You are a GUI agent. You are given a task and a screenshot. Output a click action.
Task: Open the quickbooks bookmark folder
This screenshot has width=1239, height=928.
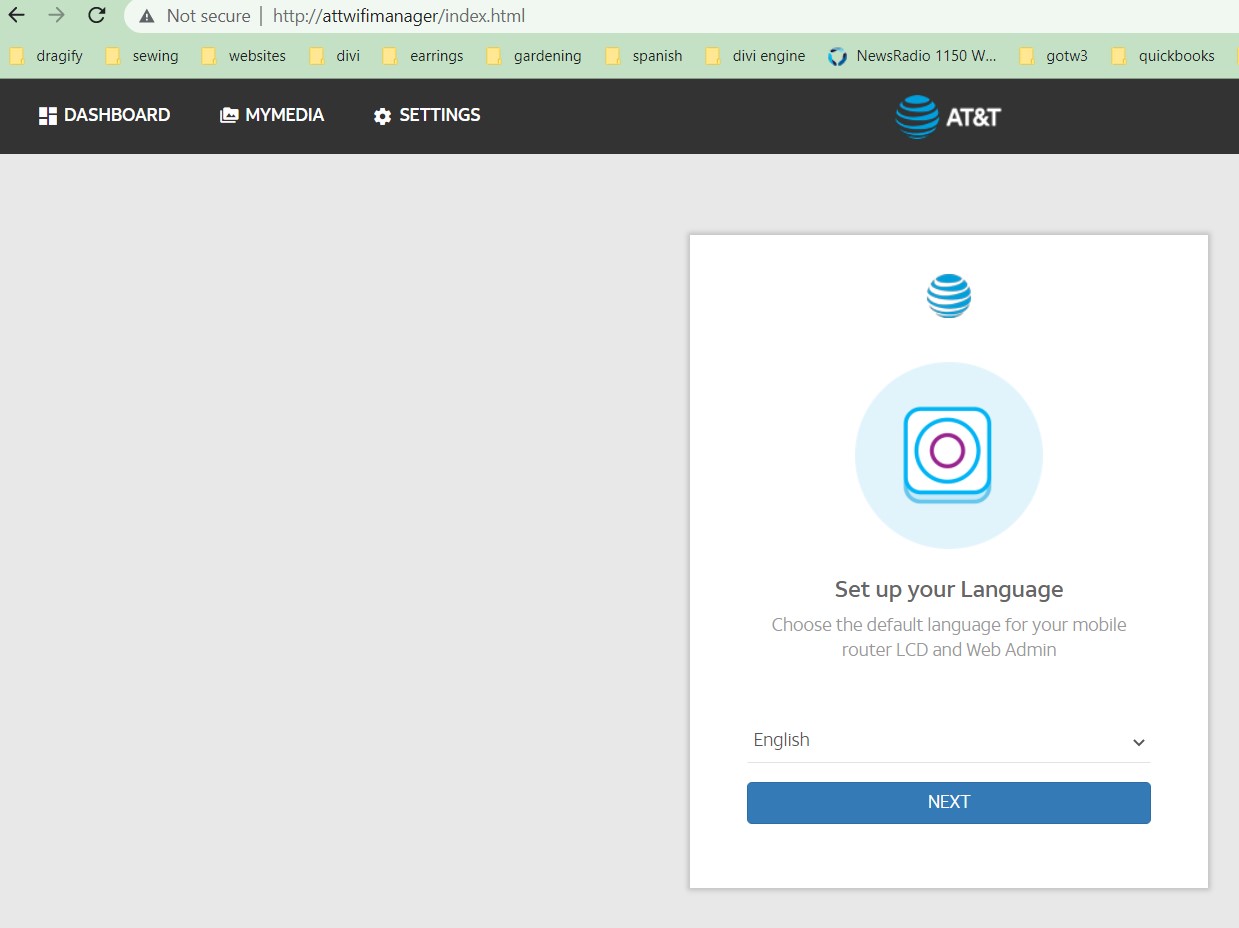click(x=1163, y=56)
